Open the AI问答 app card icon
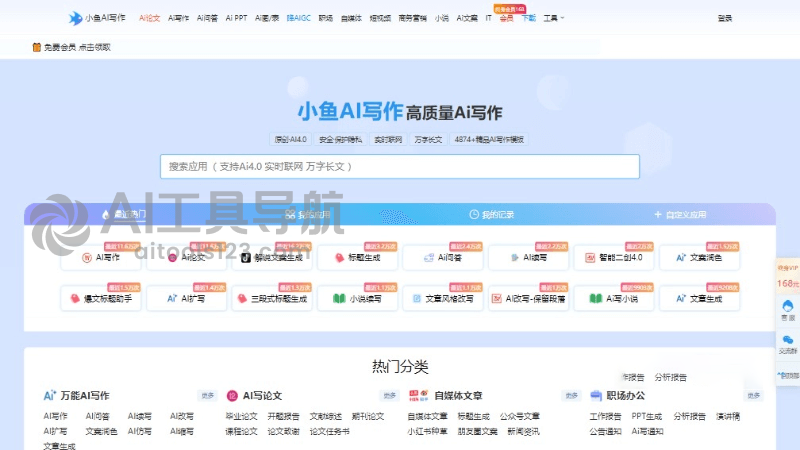The width and height of the screenshot is (800, 450). pos(429,258)
